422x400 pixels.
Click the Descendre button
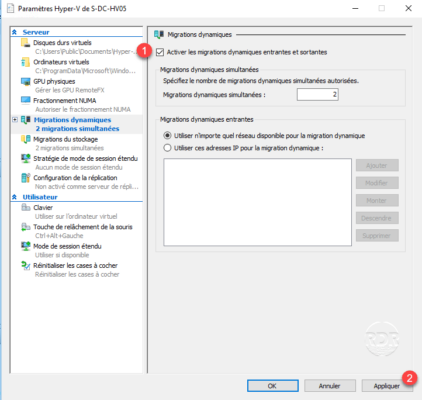click(377, 218)
